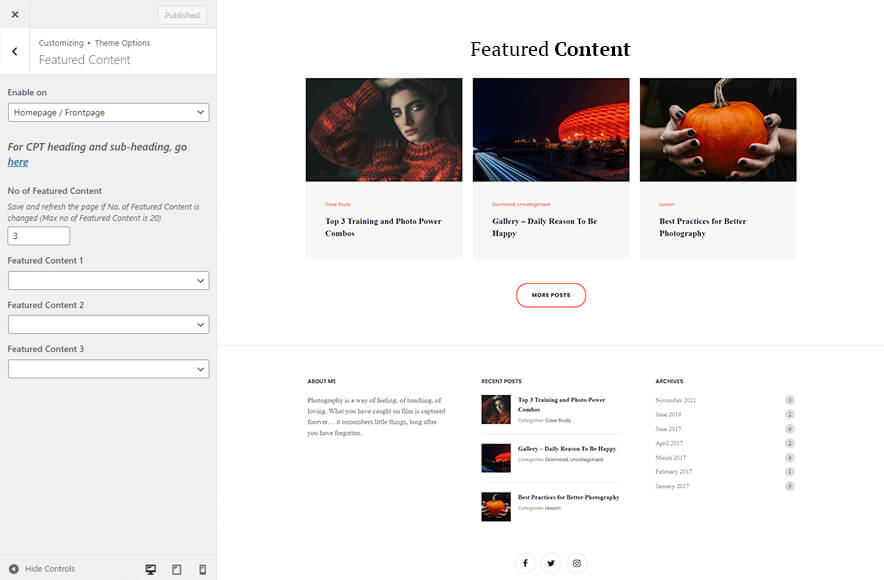
Task: Click the Lesson category label on third card
Action: pos(666,204)
